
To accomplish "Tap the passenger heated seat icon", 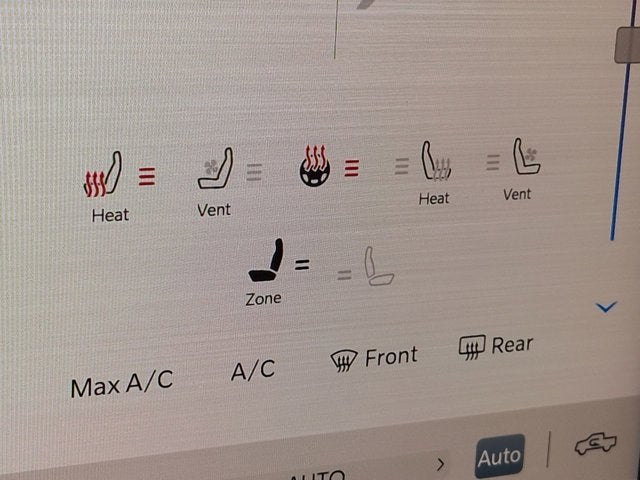I will pyautogui.click(x=436, y=161).
